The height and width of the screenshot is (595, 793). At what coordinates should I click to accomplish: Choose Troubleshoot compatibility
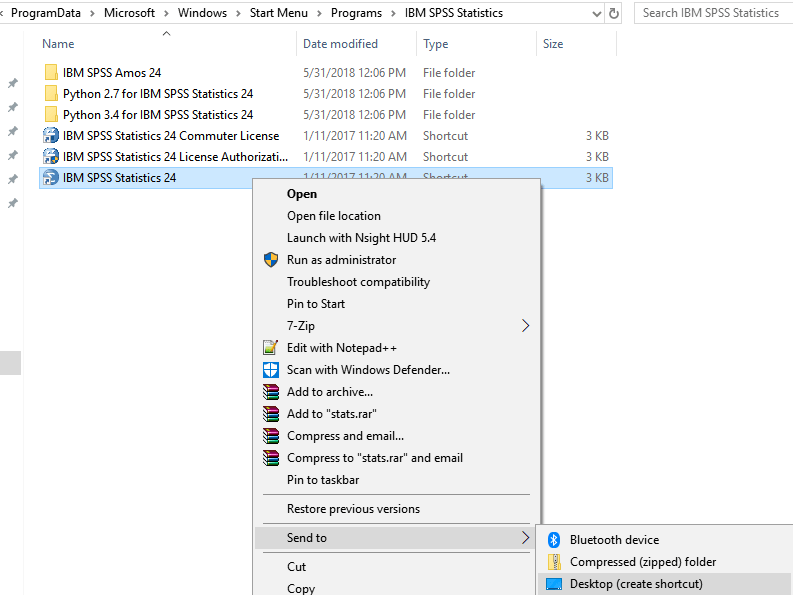click(359, 282)
